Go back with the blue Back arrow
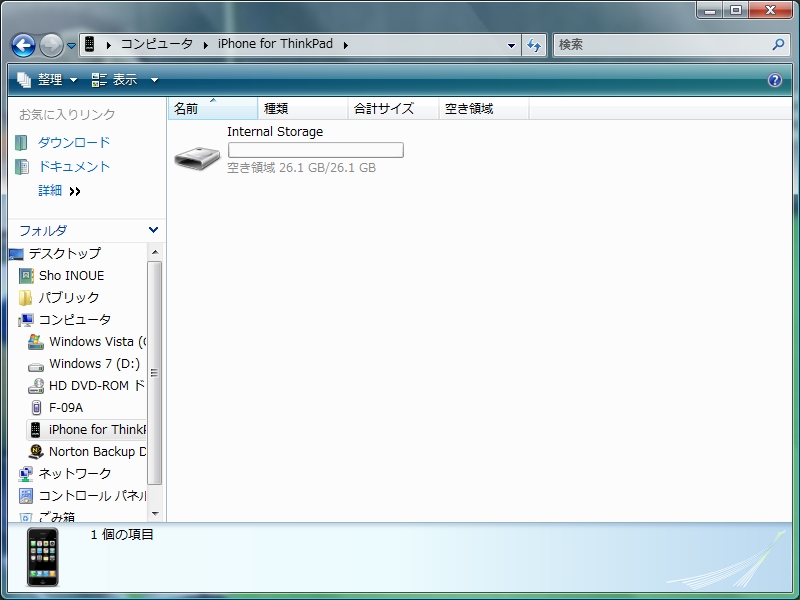Screen dimensions: 800x600 coord(23,45)
